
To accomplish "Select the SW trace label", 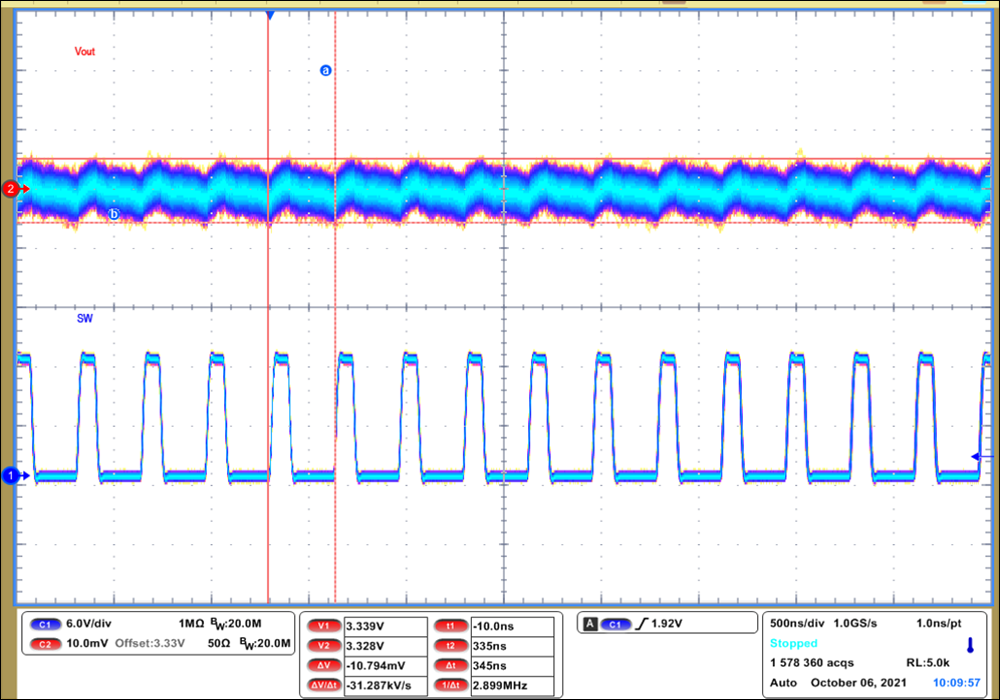I will point(83,318).
